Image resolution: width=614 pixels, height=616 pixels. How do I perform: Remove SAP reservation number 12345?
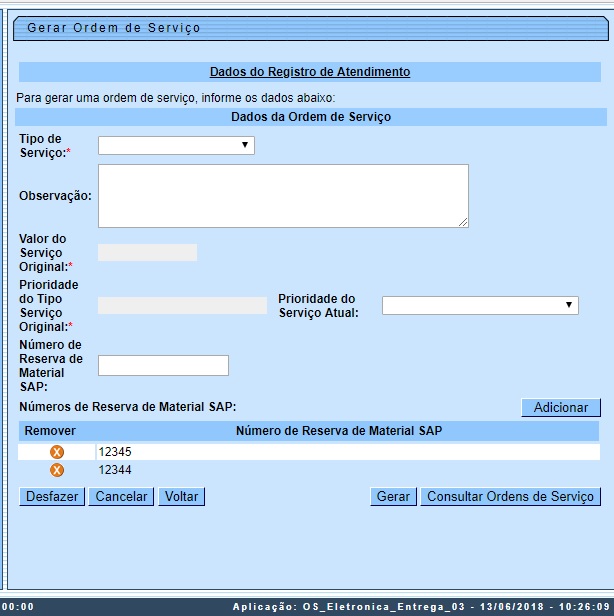[x=57, y=452]
